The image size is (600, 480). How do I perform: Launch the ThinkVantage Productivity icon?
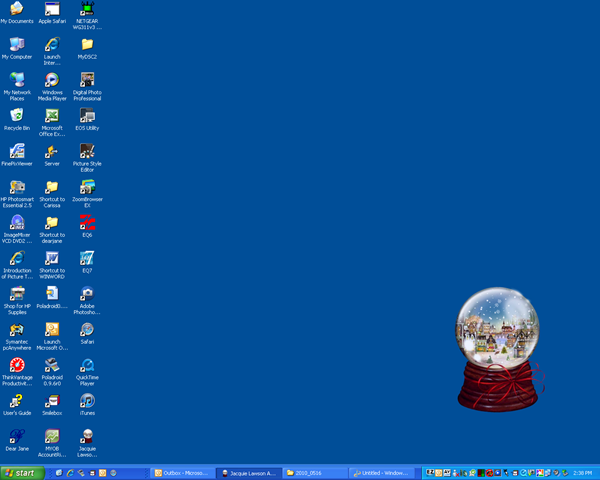pos(17,372)
